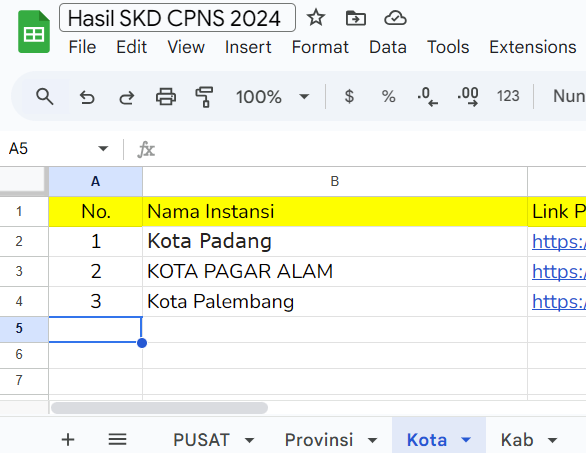This screenshot has height=453, width=586.
Task: Click the horizontal scrollbar thumb
Action: [159, 408]
